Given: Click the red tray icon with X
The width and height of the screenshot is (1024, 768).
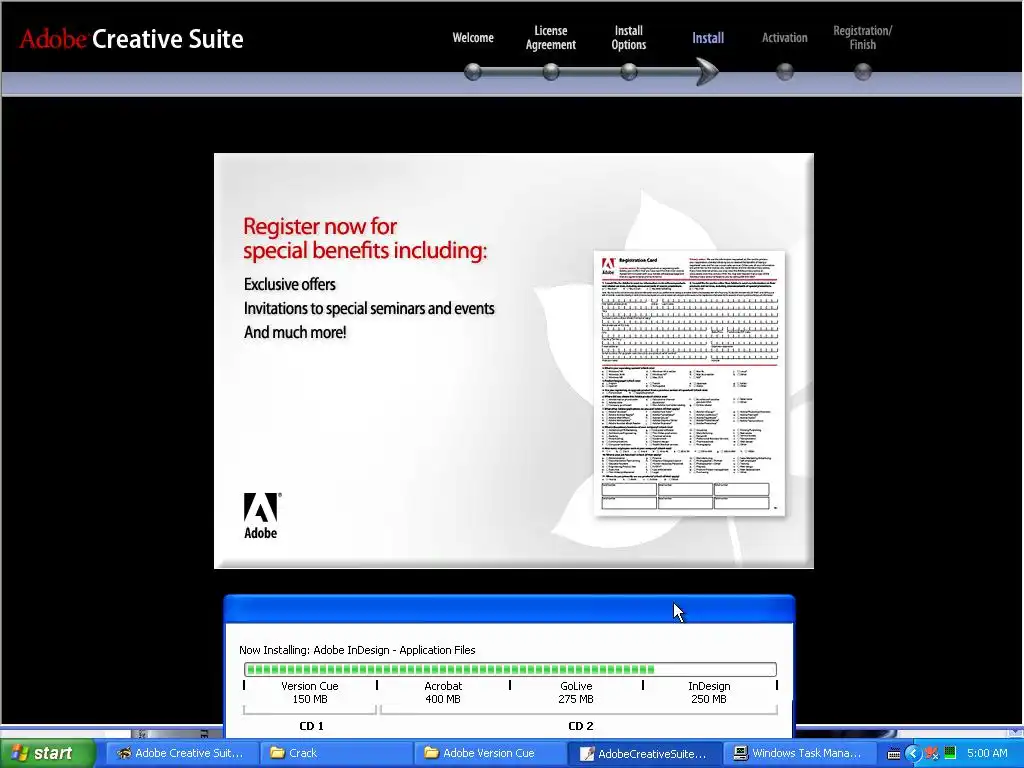Looking at the screenshot, I should coord(931,753).
